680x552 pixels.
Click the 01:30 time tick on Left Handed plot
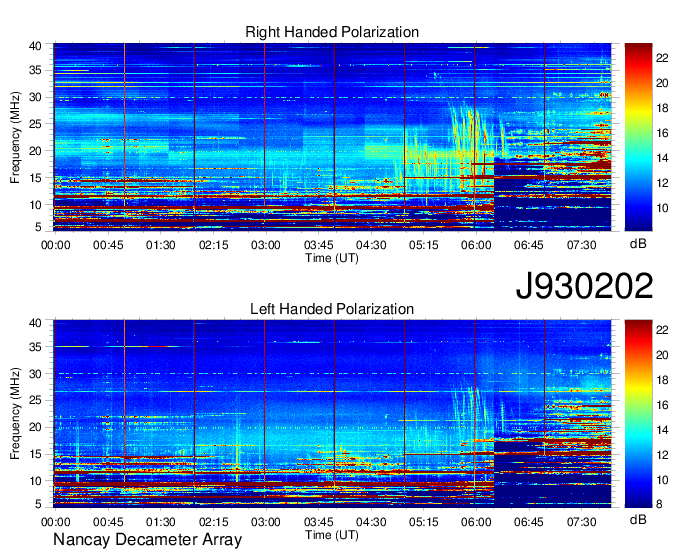coord(160,522)
